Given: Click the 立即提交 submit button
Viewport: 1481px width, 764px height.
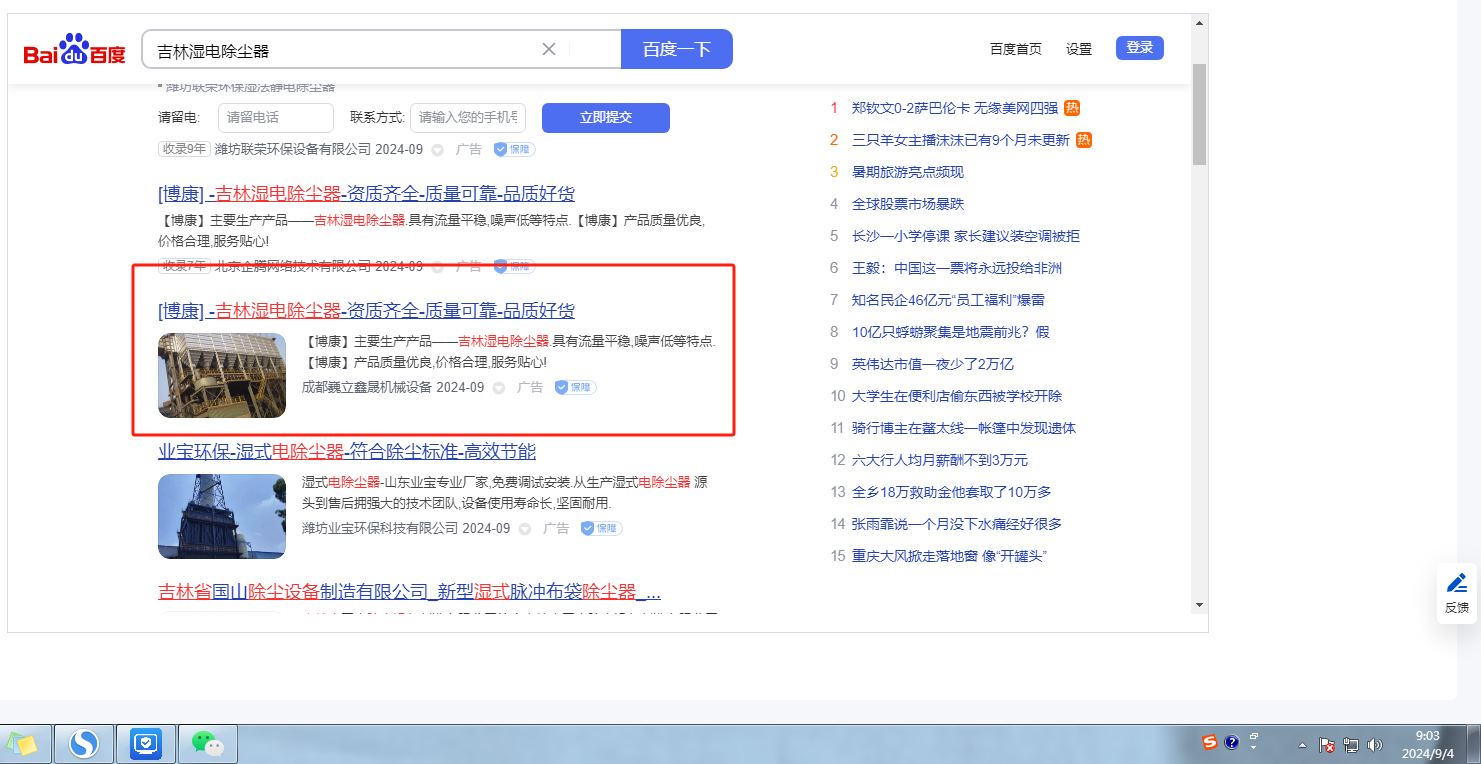Looking at the screenshot, I should tap(605, 118).
